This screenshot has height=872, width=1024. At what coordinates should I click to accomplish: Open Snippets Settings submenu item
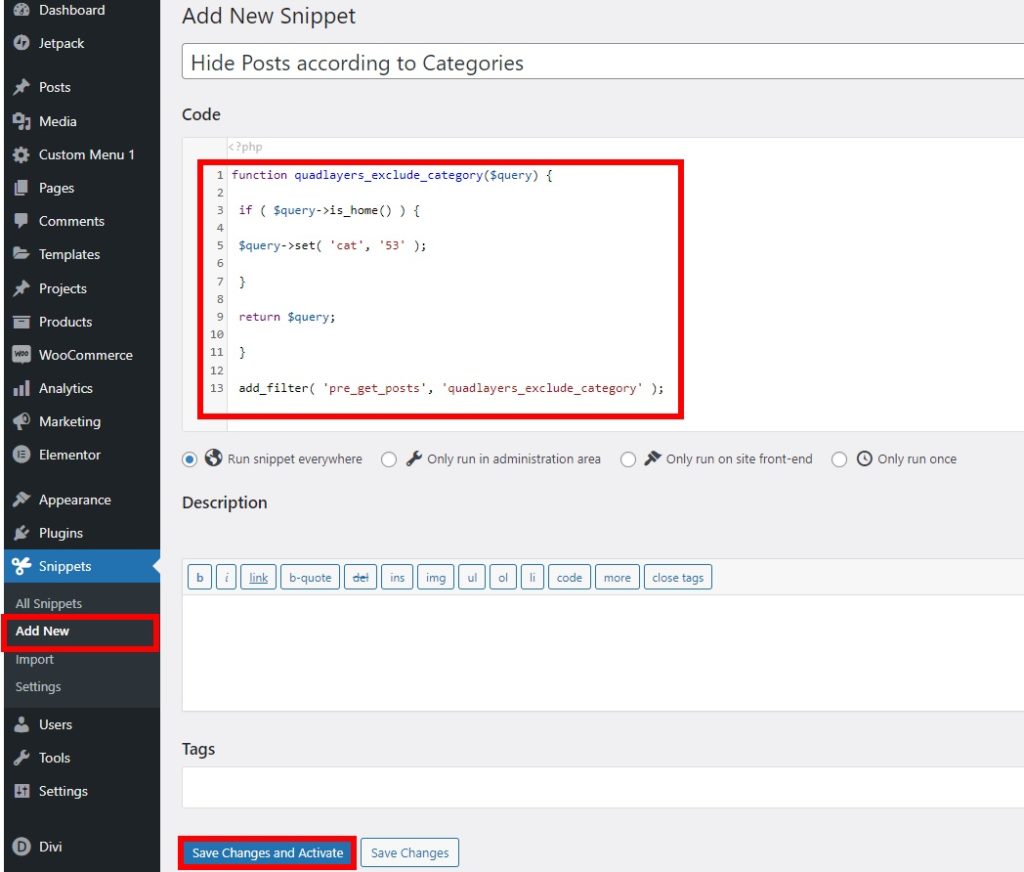(38, 686)
